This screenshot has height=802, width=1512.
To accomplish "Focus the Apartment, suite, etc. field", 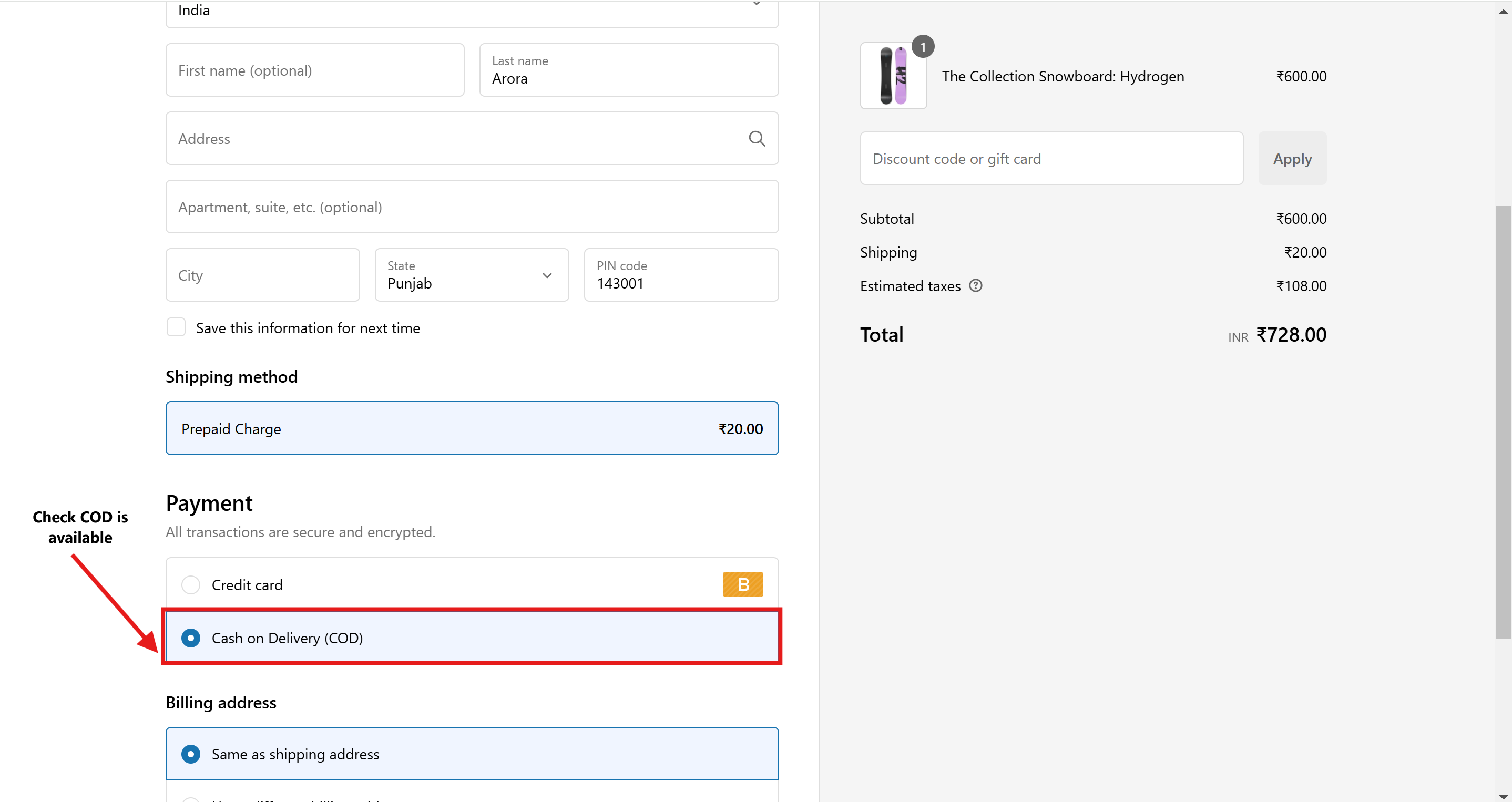I will pyautogui.click(x=472, y=207).
